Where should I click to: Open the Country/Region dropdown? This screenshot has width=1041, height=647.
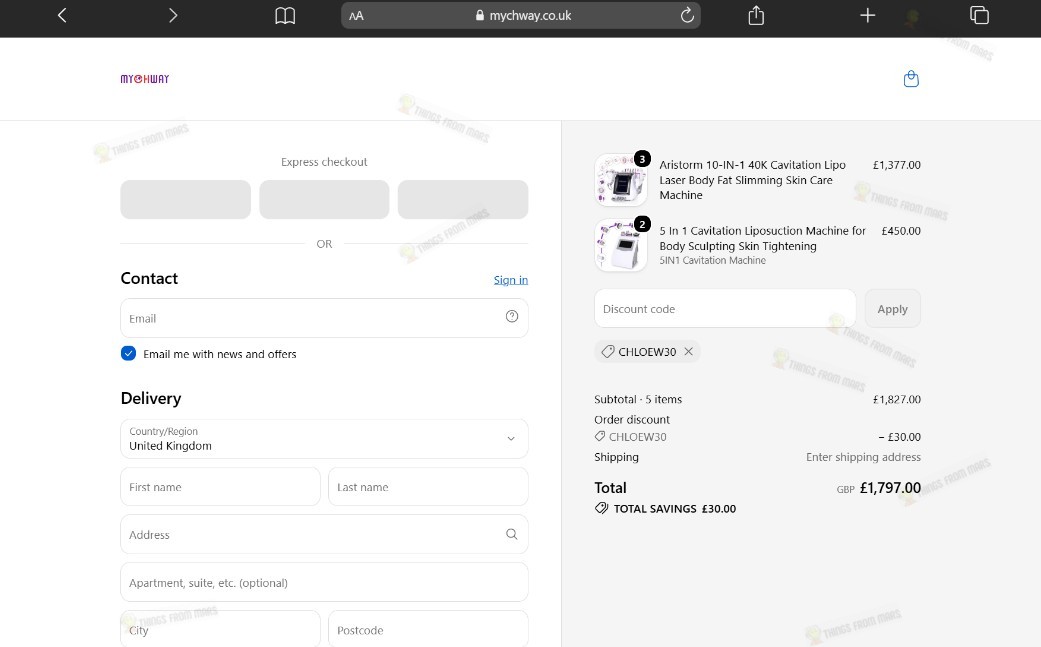(324, 439)
